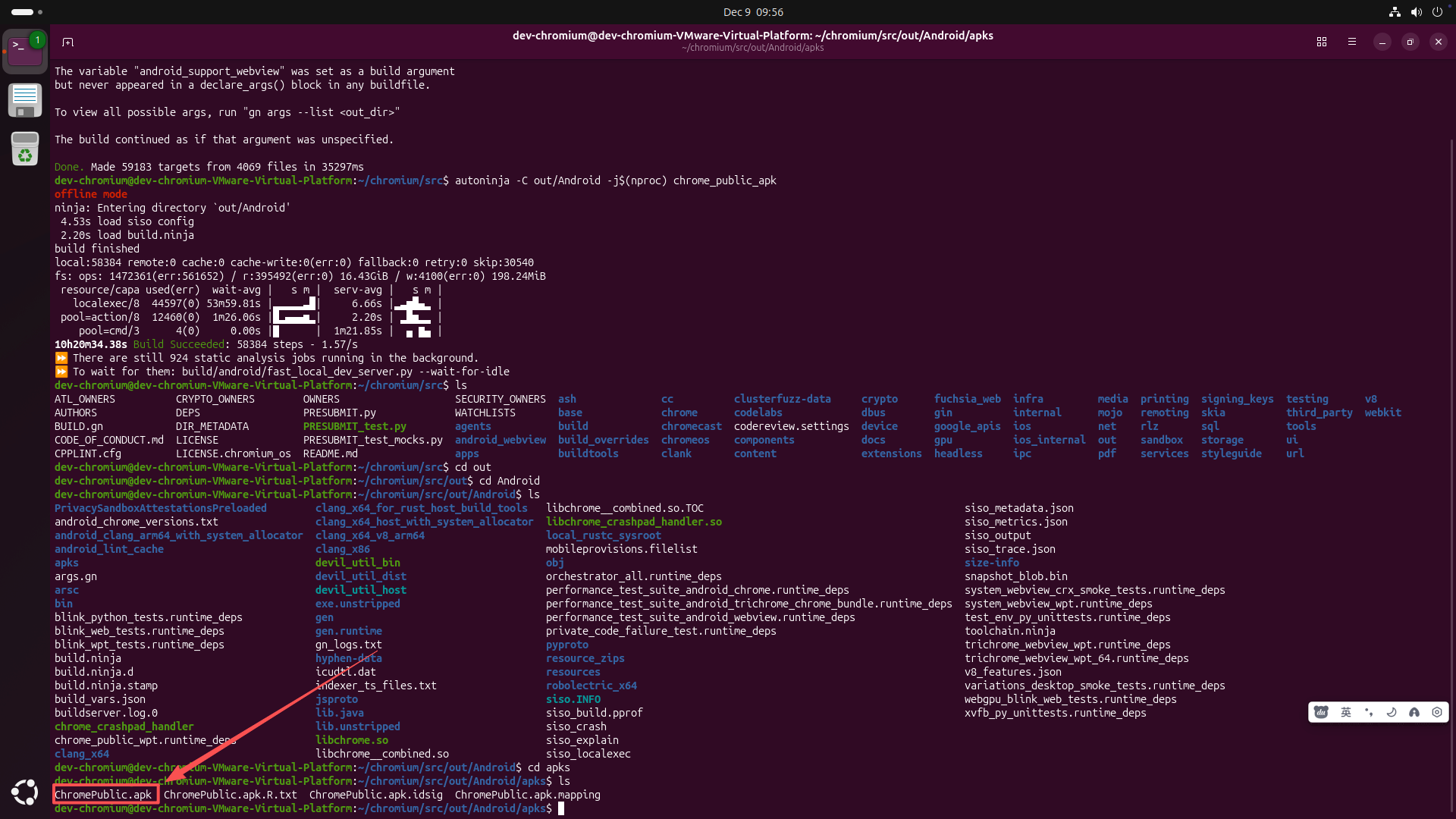Open the text editor dock icon

(x=24, y=100)
